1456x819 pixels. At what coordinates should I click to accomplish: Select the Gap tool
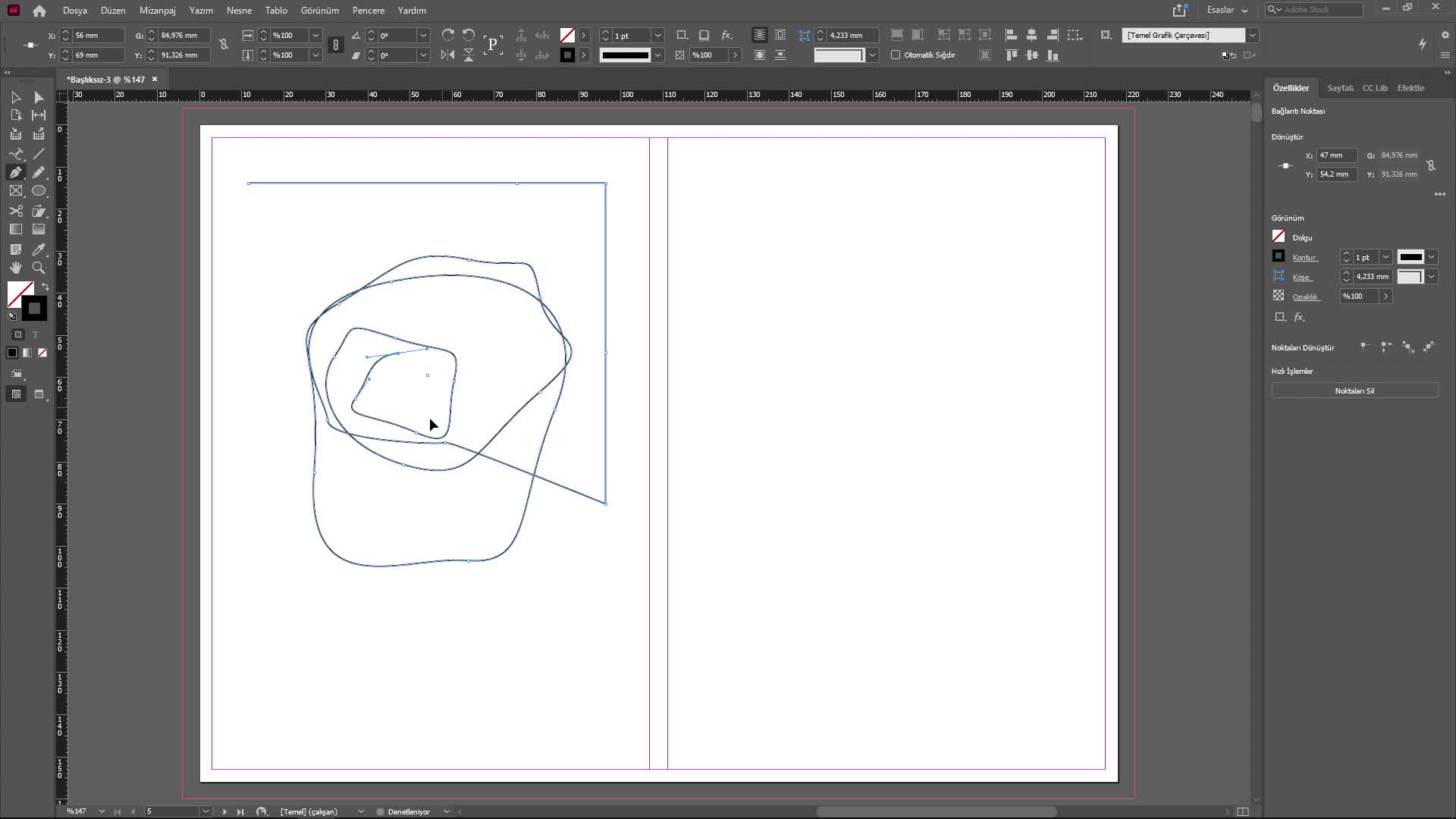point(39,115)
